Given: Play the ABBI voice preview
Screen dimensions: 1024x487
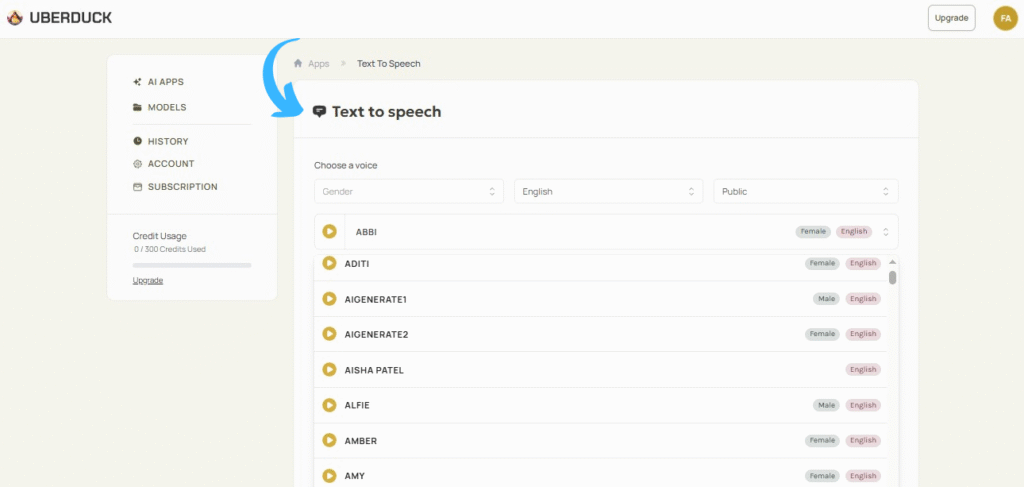Looking at the screenshot, I should [x=330, y=231].
